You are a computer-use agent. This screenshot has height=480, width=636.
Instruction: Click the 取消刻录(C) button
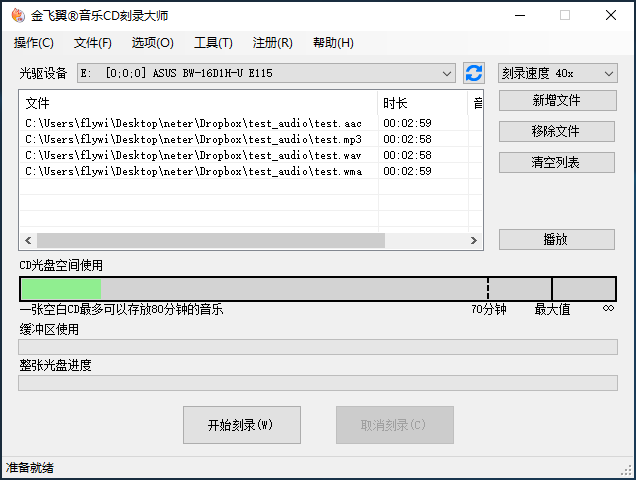[395, 425]
